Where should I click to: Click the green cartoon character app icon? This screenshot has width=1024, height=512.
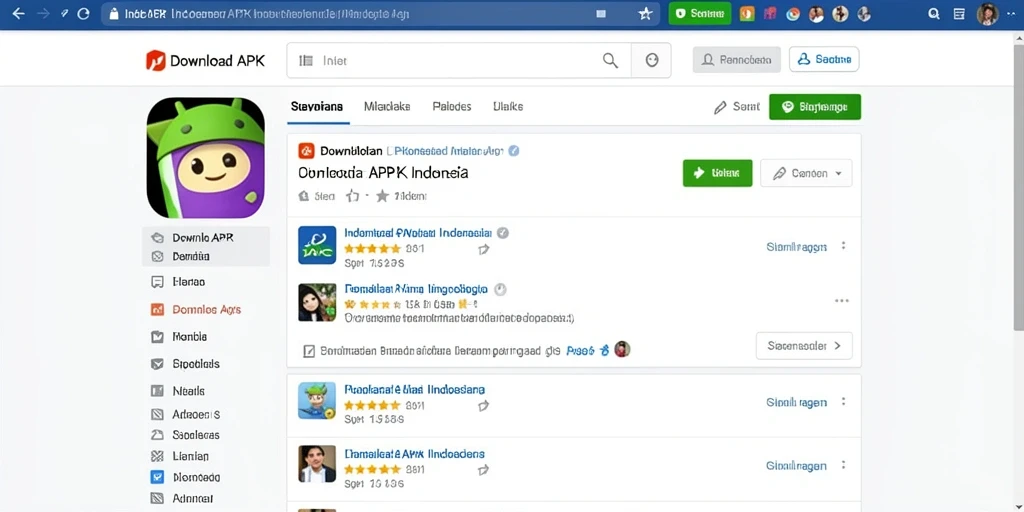point(317,400)
